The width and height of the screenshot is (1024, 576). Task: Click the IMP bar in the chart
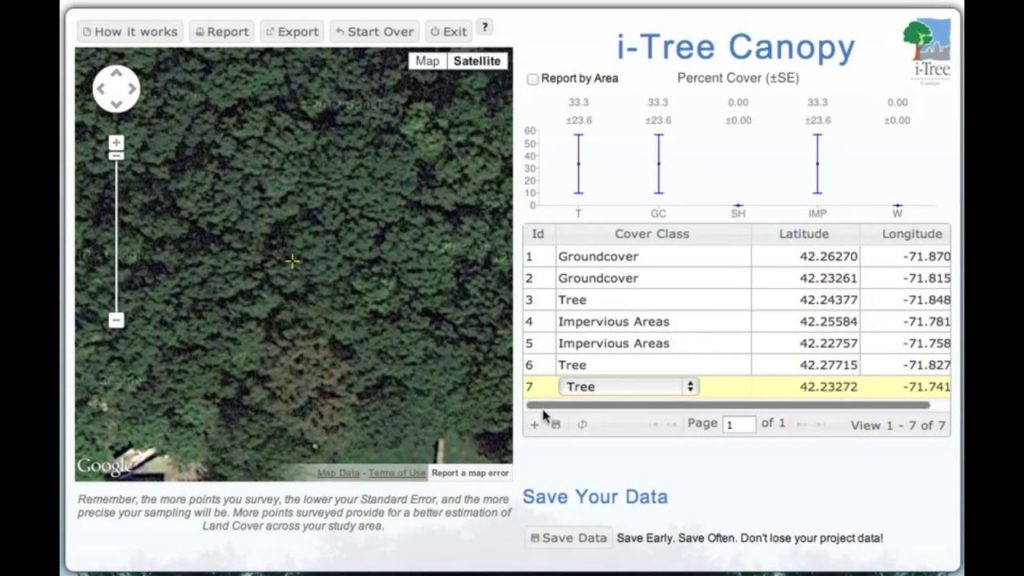pyautogui.click(x=818, y=164)
